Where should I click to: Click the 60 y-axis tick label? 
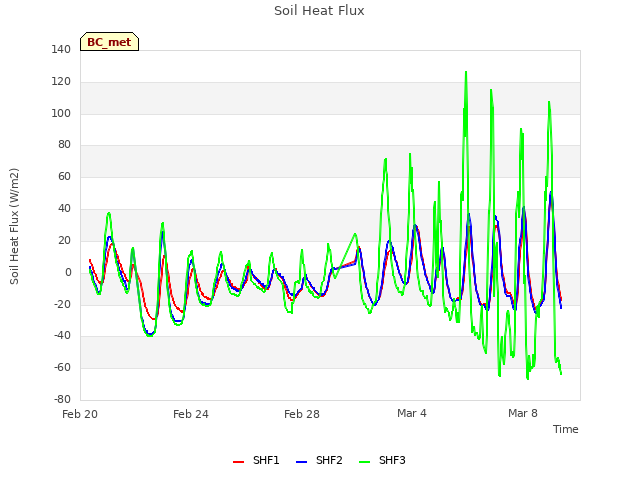click(x=64, y=176)
